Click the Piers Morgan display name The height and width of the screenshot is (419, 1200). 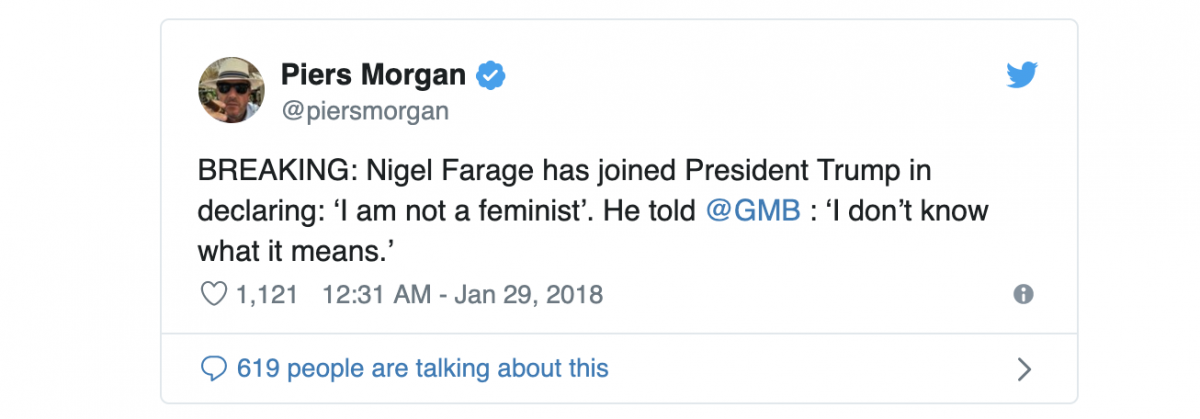pos(373,75)
